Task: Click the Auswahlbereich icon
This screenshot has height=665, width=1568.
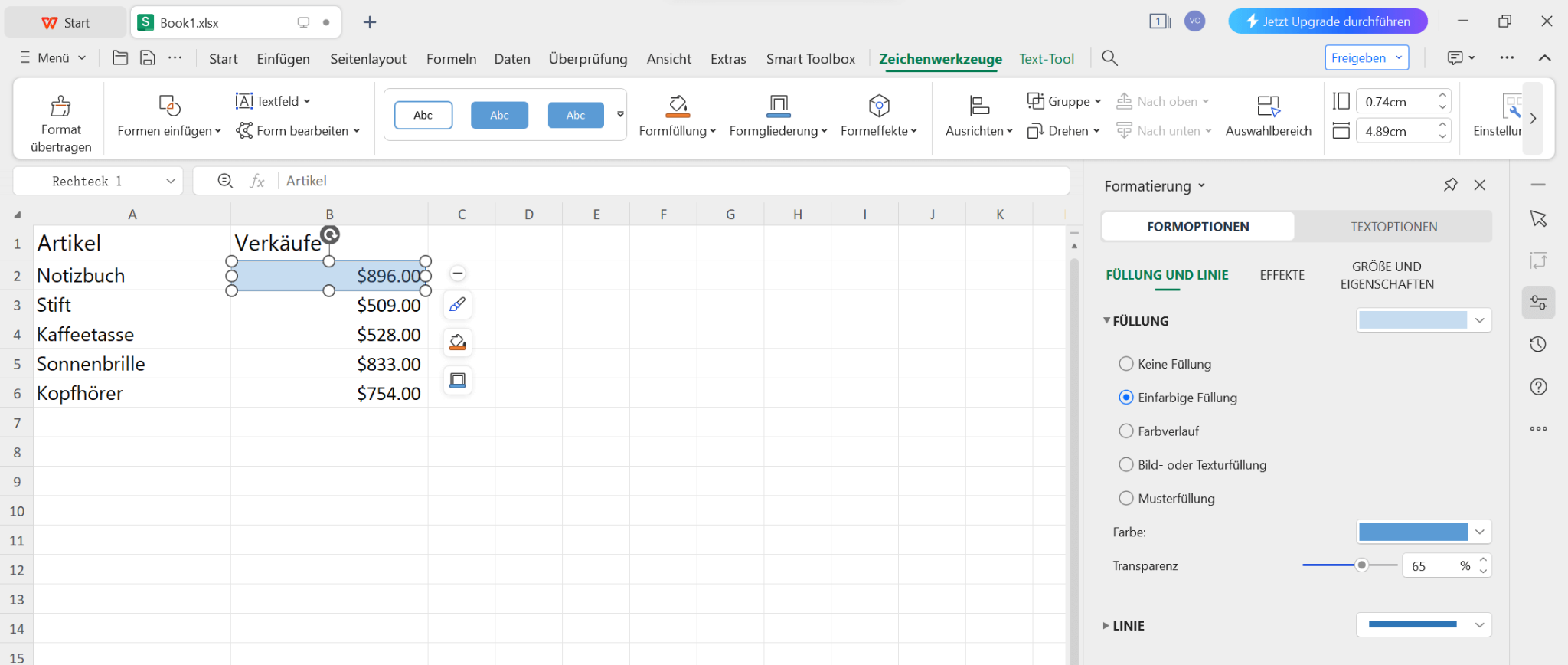Action: pos(1268,106)
